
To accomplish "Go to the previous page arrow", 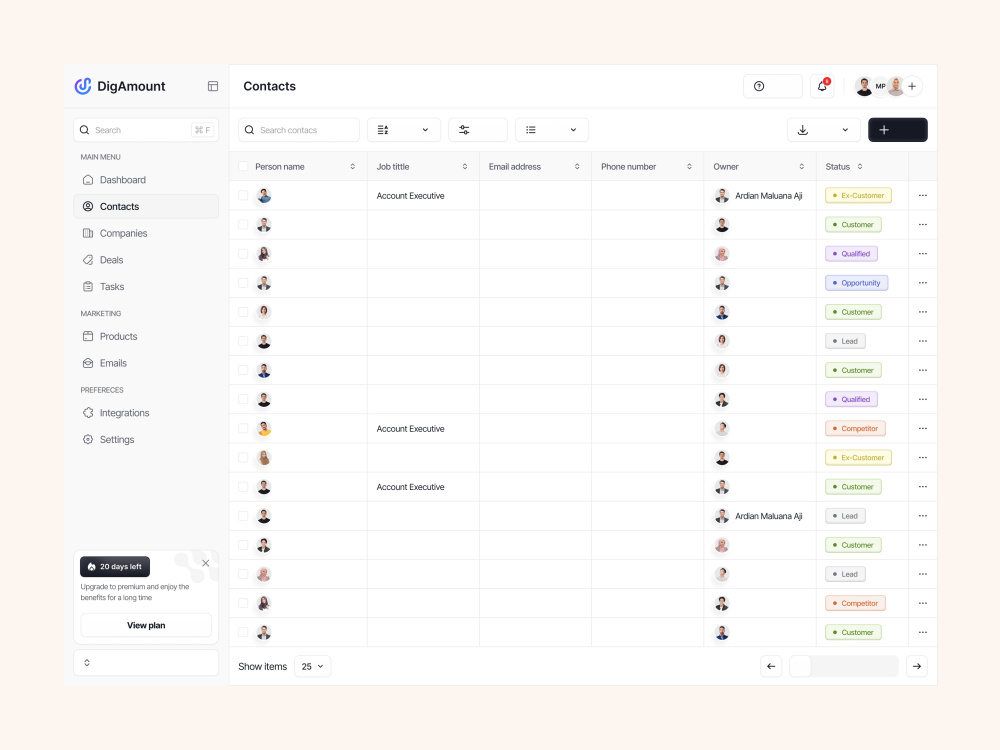I will coord(771,666).
